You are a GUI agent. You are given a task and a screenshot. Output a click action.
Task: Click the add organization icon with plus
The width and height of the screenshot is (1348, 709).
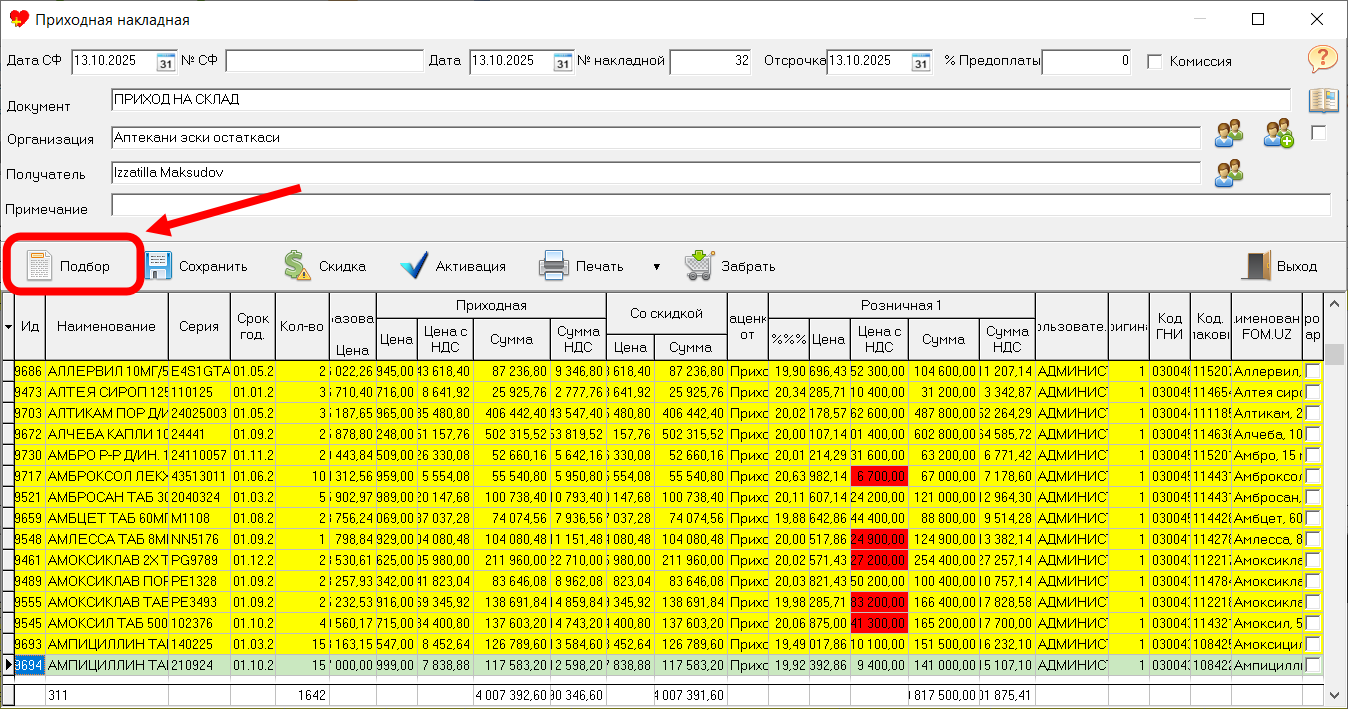(x=1278, y=134)
